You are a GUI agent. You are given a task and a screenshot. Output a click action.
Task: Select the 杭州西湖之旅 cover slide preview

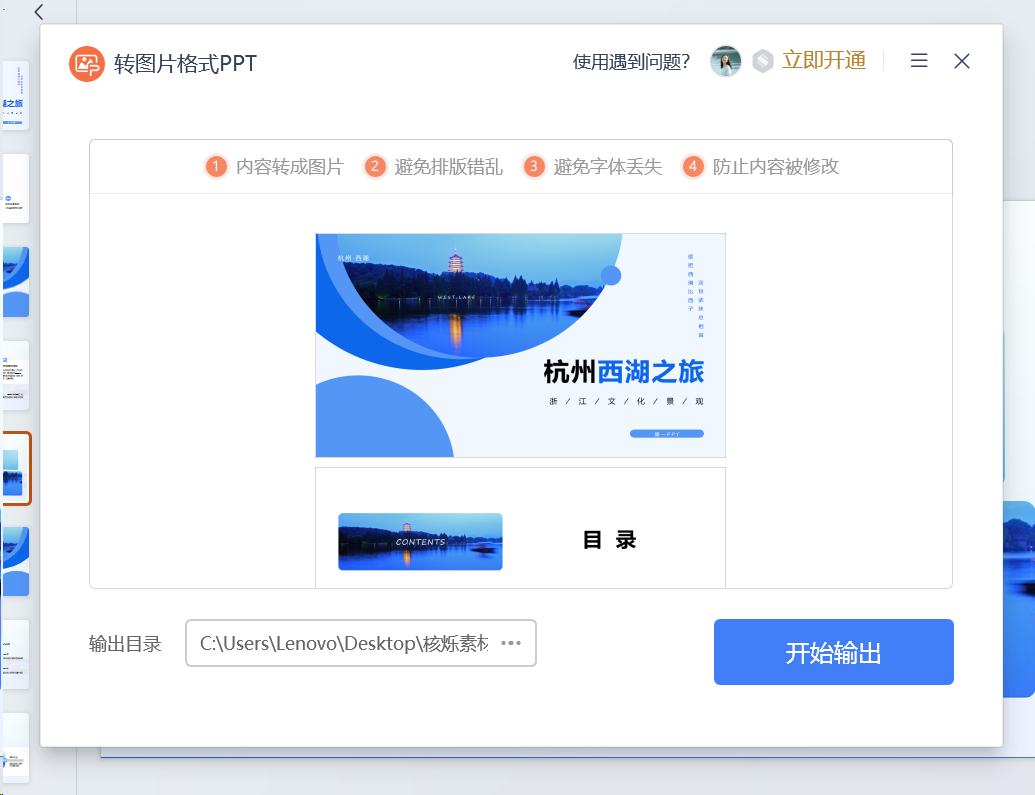(x=520, y=345)
